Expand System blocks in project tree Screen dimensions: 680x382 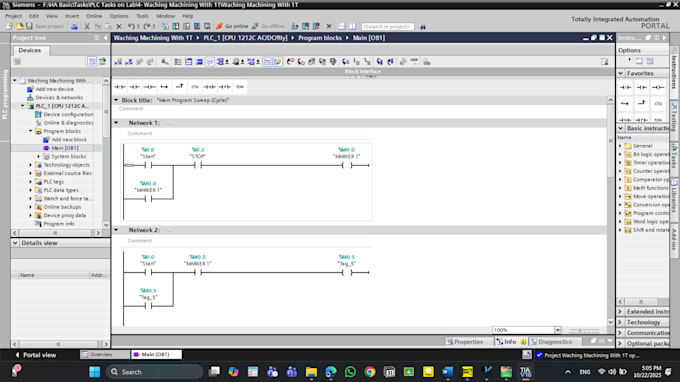point(39,157)
